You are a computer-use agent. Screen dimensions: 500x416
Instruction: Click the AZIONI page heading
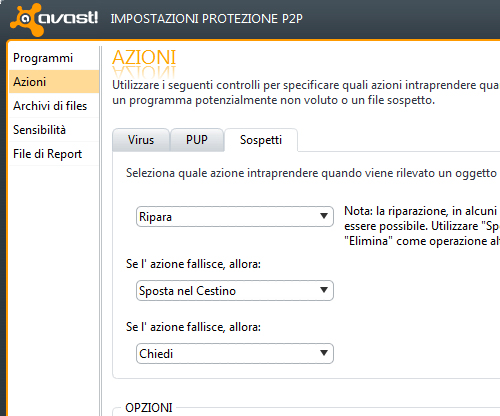point(144,57)
